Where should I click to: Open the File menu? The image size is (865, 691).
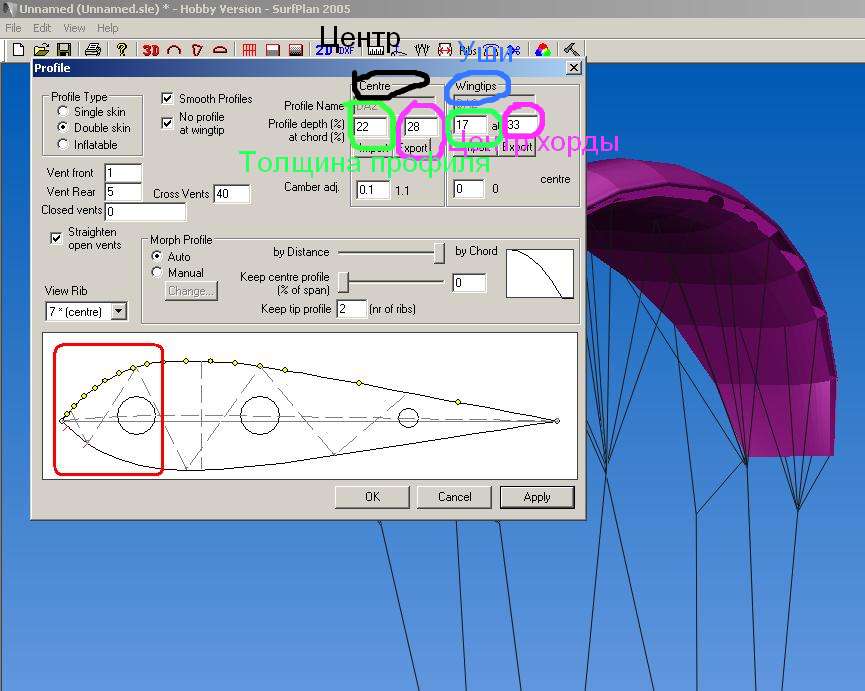pyautogui.click(x=13, y=28)
